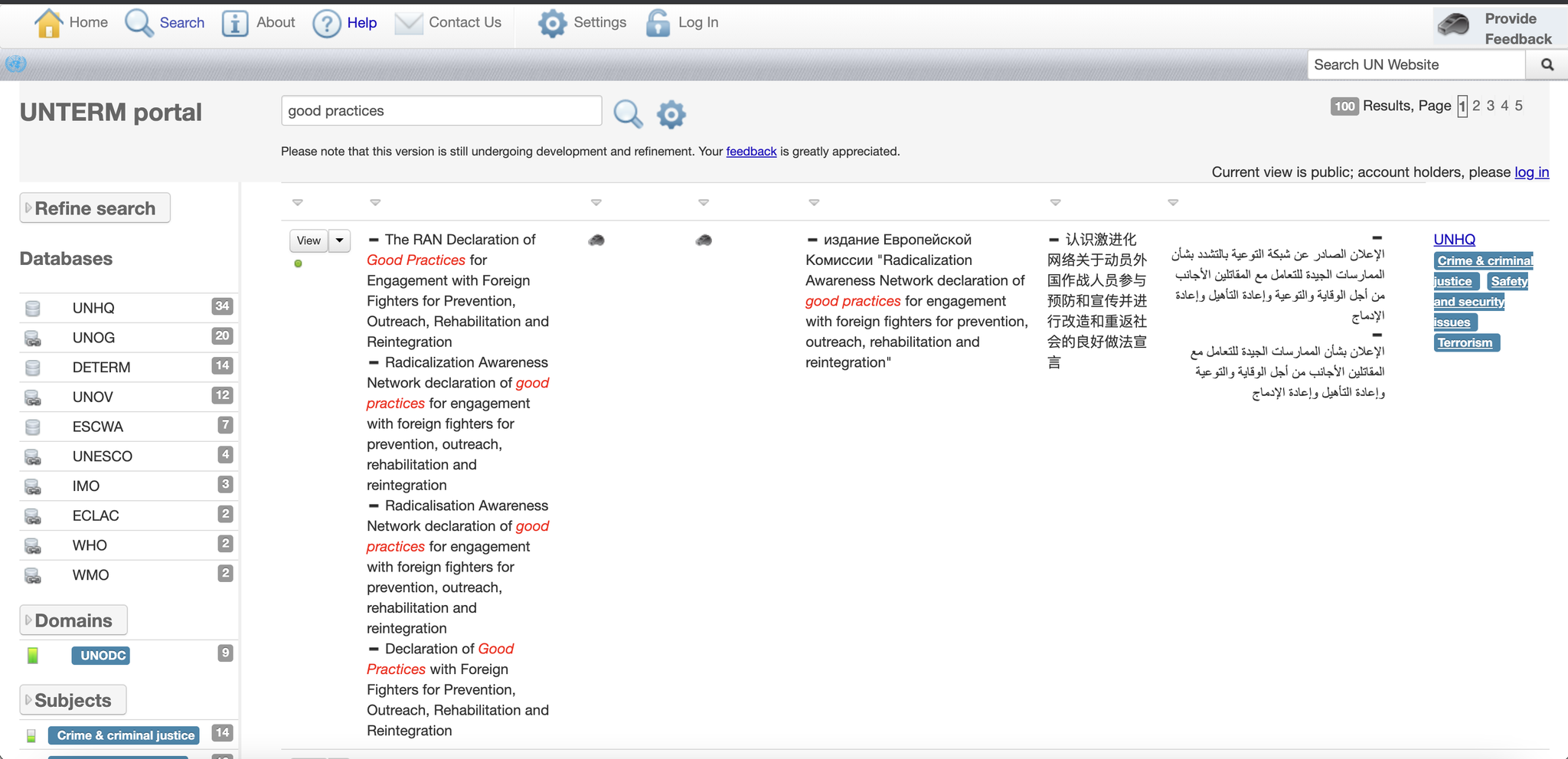Open the dropdown arrow next to View

tap(340, 240)
